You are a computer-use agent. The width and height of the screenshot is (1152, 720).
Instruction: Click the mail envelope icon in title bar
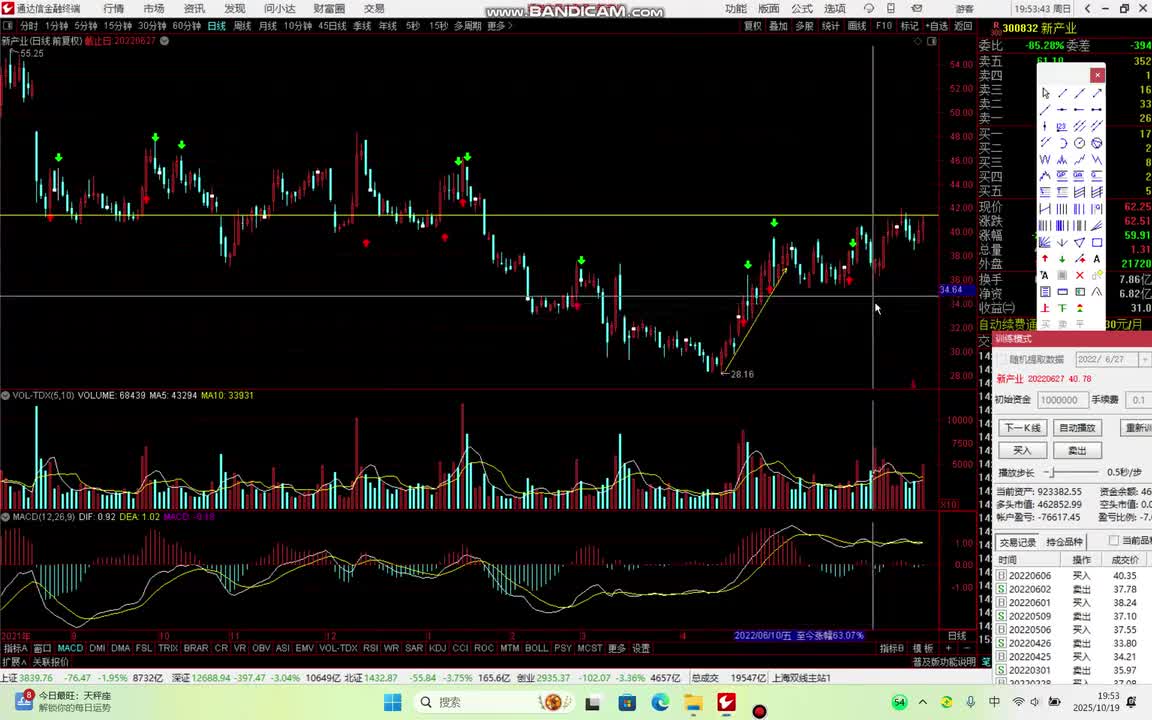pyautogui.click(x=917, y=8)
